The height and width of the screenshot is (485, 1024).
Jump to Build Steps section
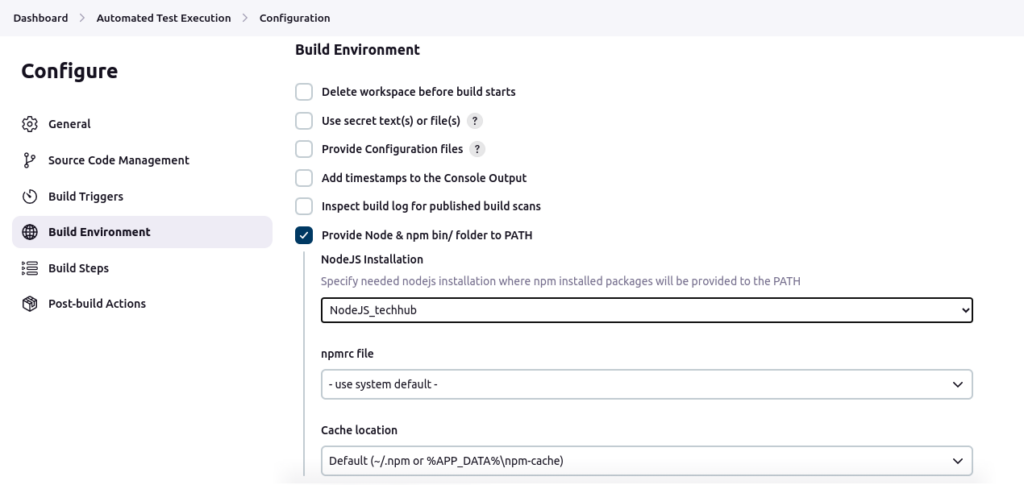79,268
